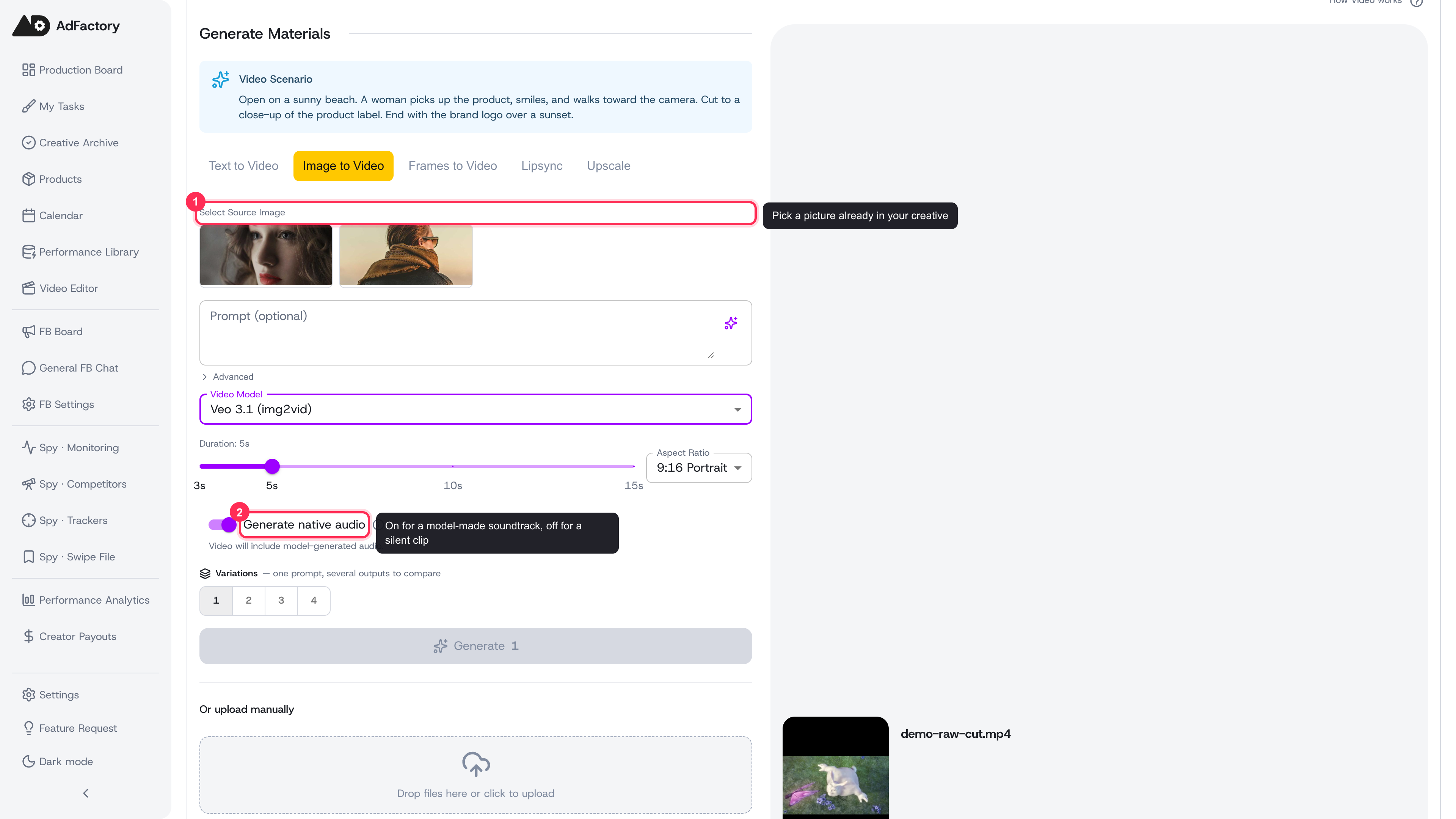Open Calendar icon in sidebar

point(28,215)
